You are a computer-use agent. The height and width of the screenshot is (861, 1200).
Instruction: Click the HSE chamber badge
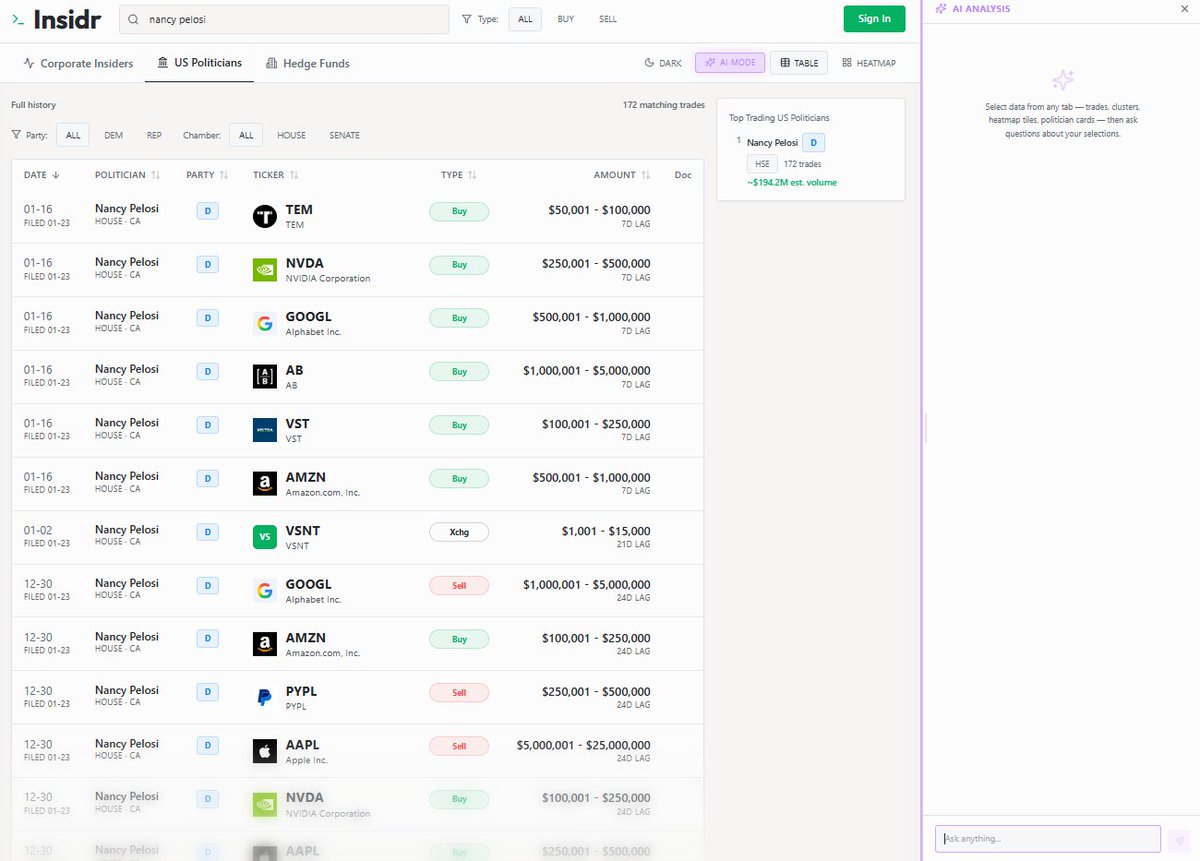pyautogui.click(x=762, y=164)
